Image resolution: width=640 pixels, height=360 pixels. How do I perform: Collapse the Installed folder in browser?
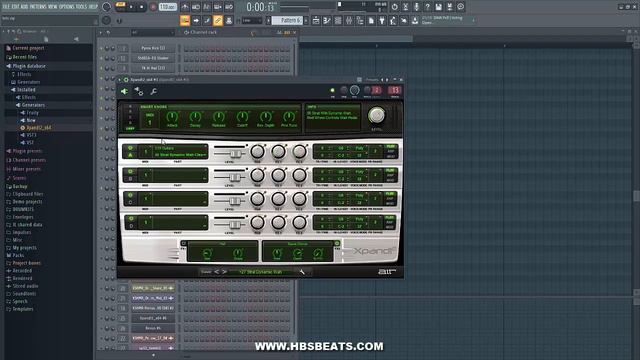pos(26,90)
